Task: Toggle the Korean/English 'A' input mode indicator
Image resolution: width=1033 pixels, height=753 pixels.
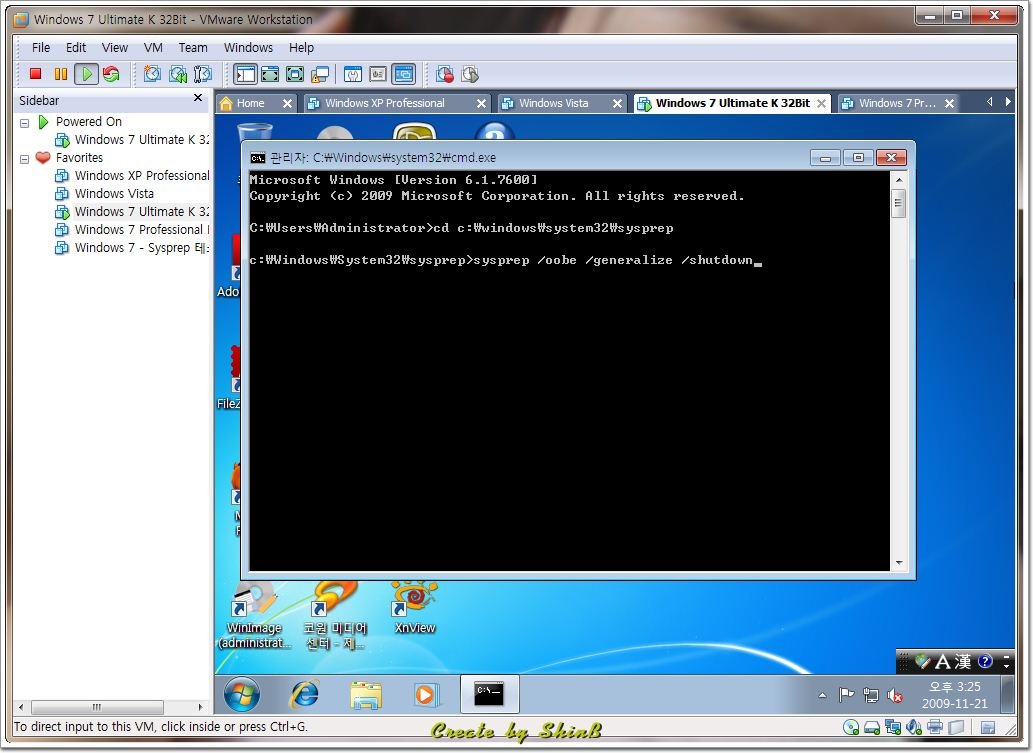Action: (940, 661)
